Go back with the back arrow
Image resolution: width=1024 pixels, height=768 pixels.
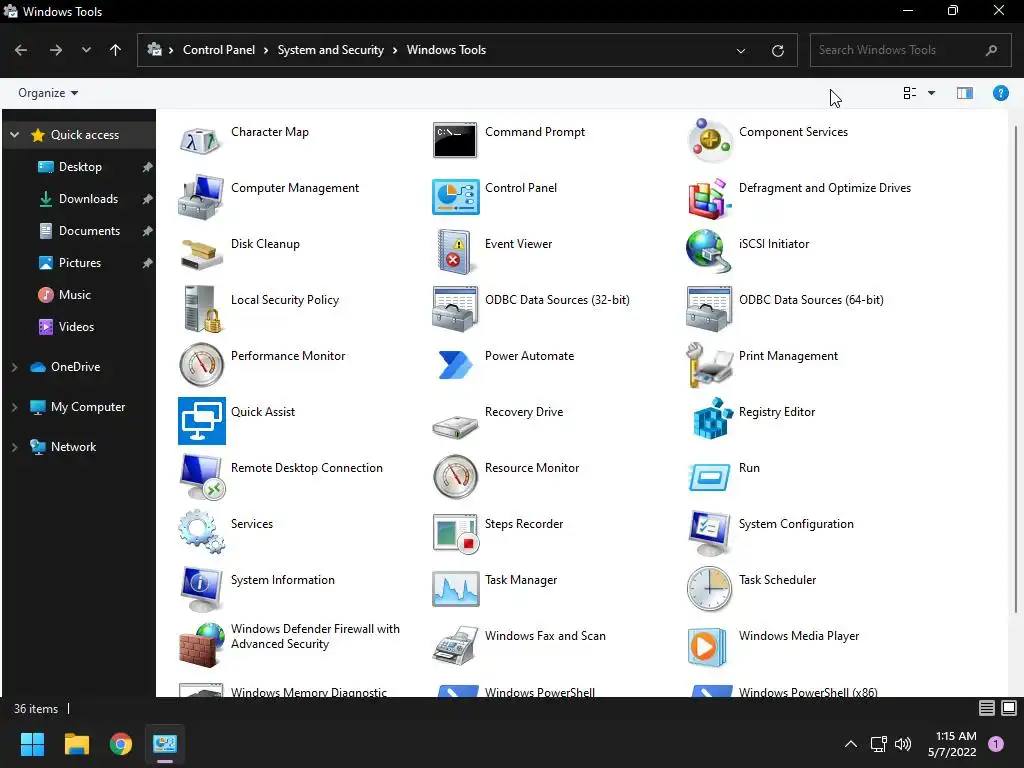[x=21, y=50]
